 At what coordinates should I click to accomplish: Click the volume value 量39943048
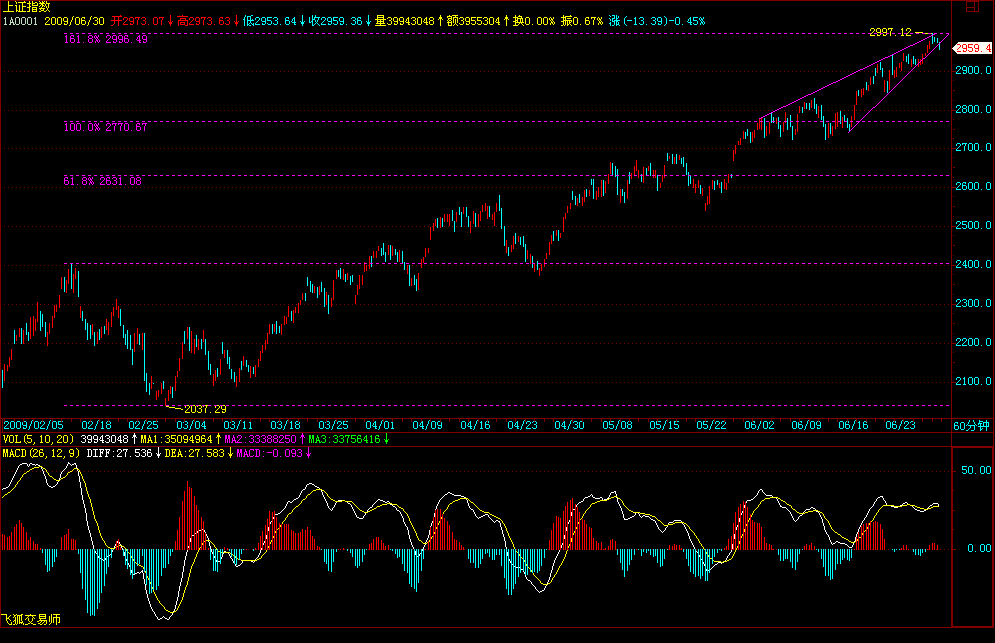pos(404,21)
